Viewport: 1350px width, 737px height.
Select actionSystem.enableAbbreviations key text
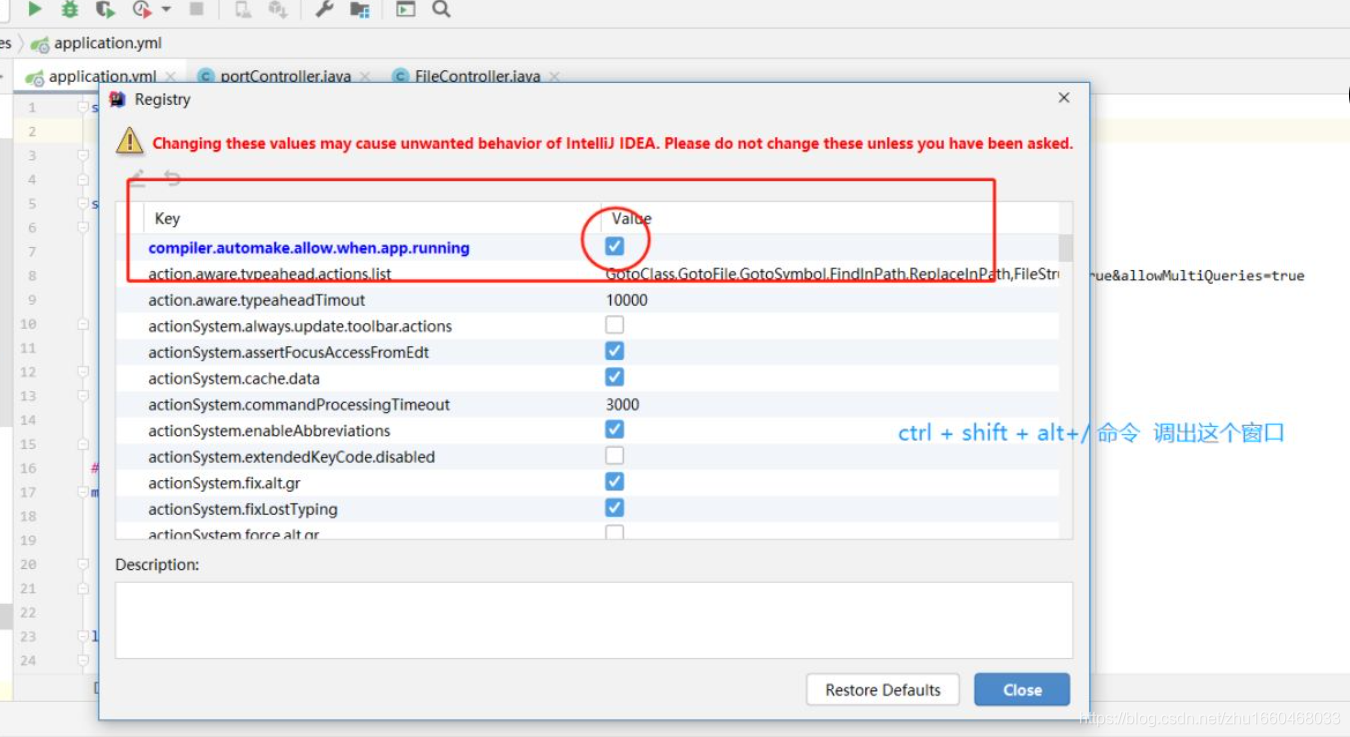coord(269,431)
